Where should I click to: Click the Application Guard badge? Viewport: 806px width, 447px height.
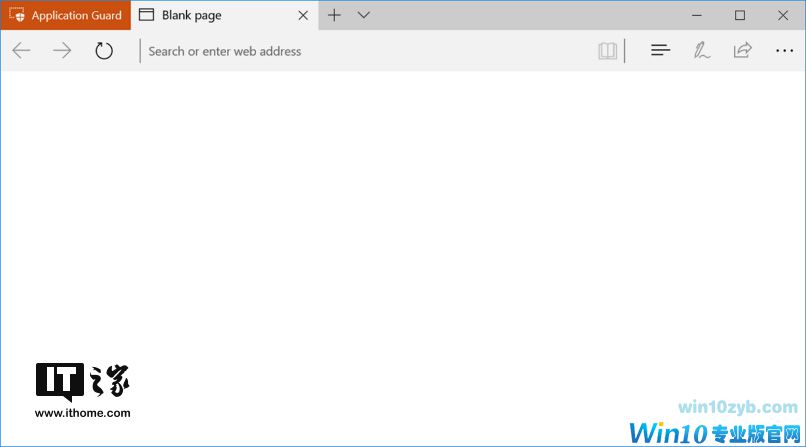(x=66, y=15)
